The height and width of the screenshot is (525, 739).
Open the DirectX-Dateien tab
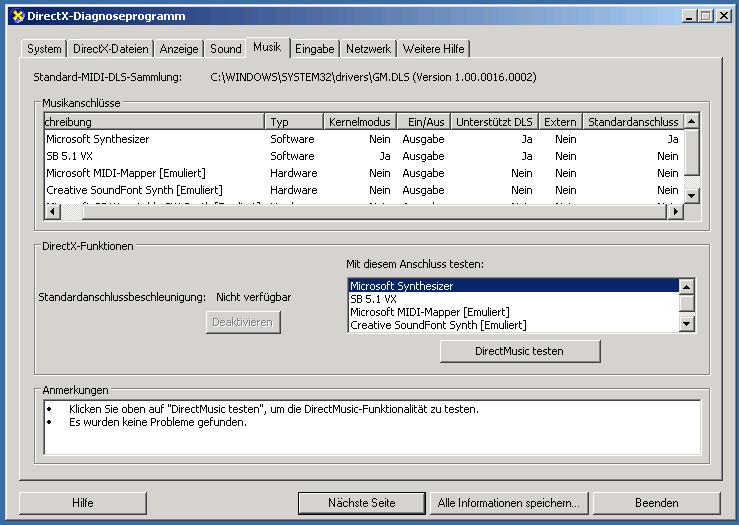(x=111, y=49)
